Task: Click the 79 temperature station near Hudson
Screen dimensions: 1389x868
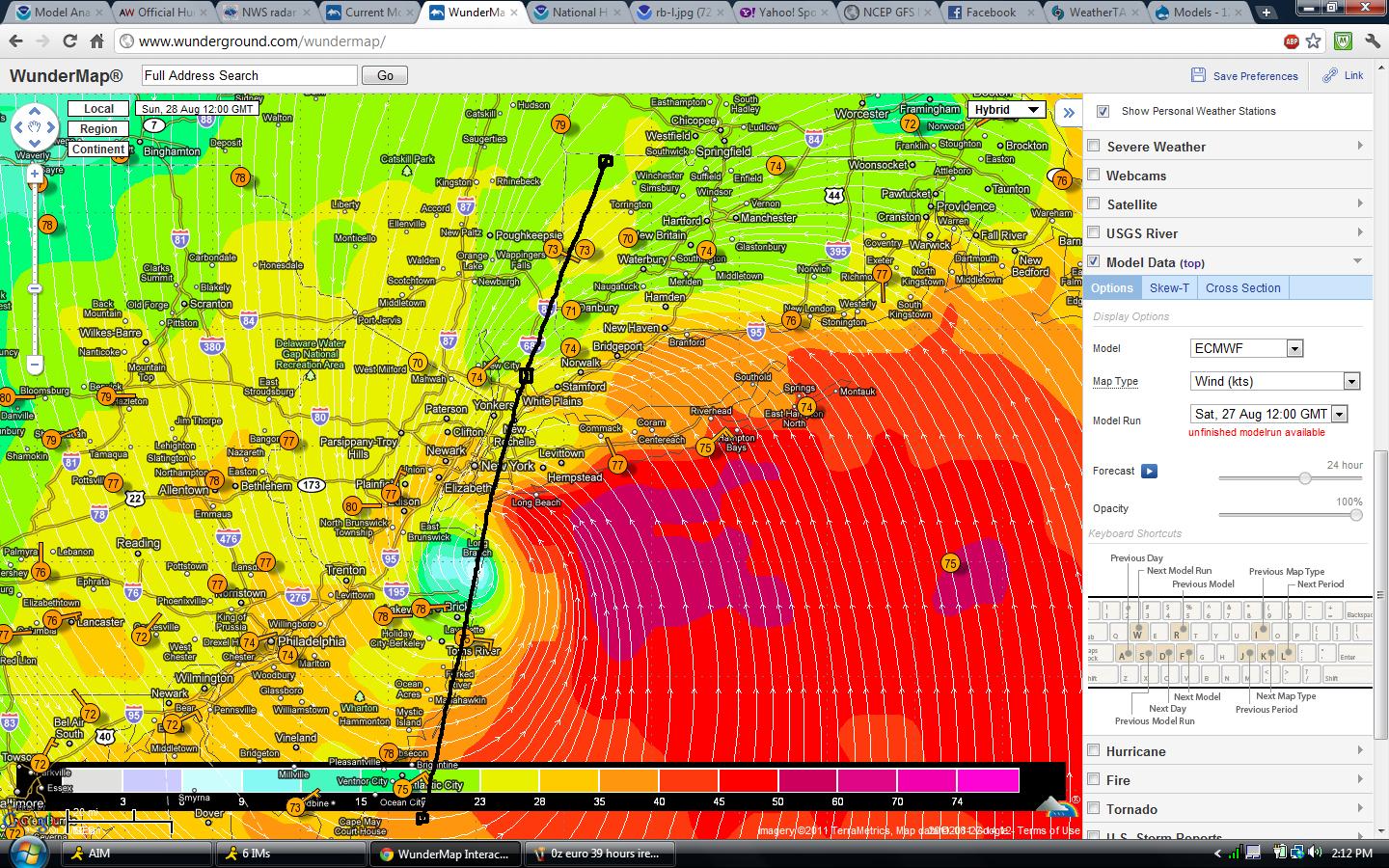Action: [x=560, y=124]
